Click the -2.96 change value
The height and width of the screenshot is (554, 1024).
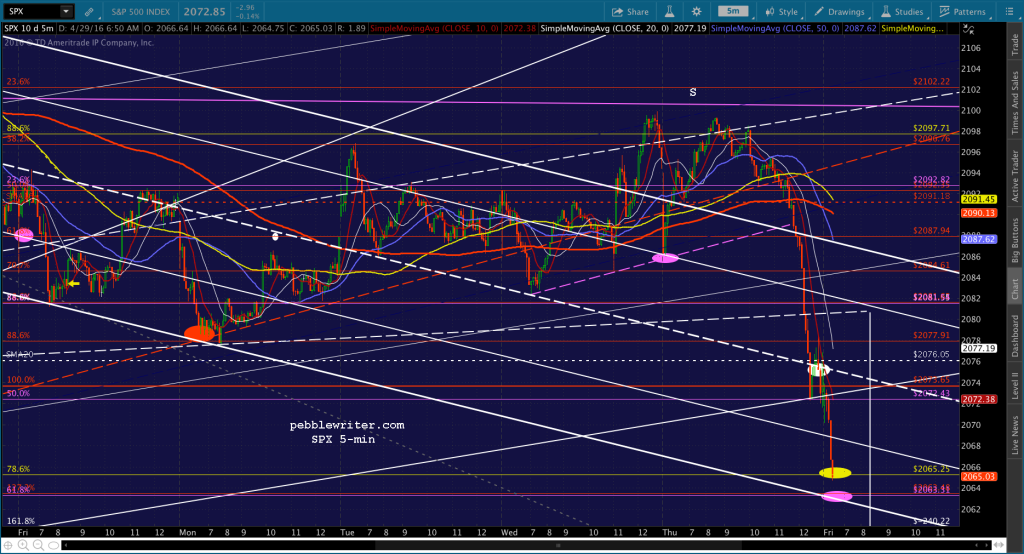pos(244,8)
